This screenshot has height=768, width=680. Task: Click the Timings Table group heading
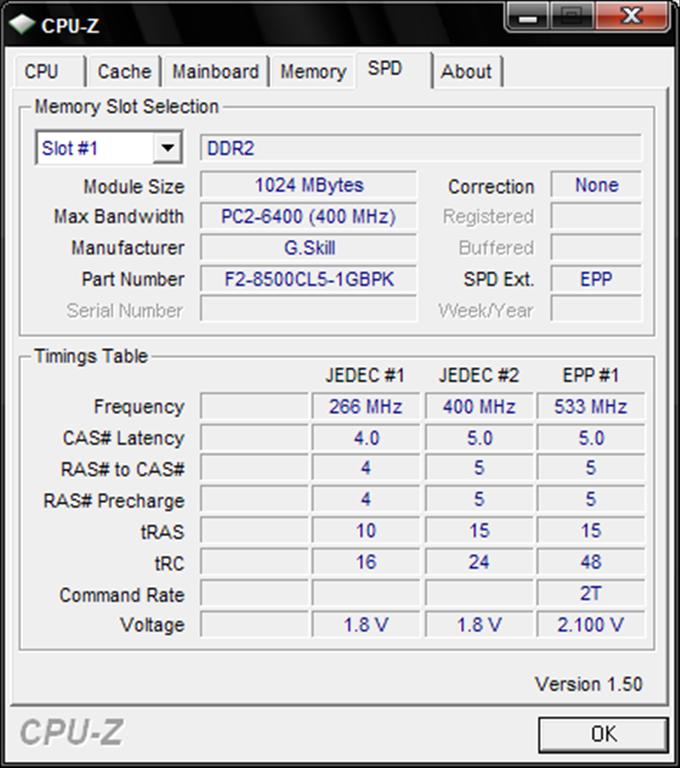coord(91,356)
